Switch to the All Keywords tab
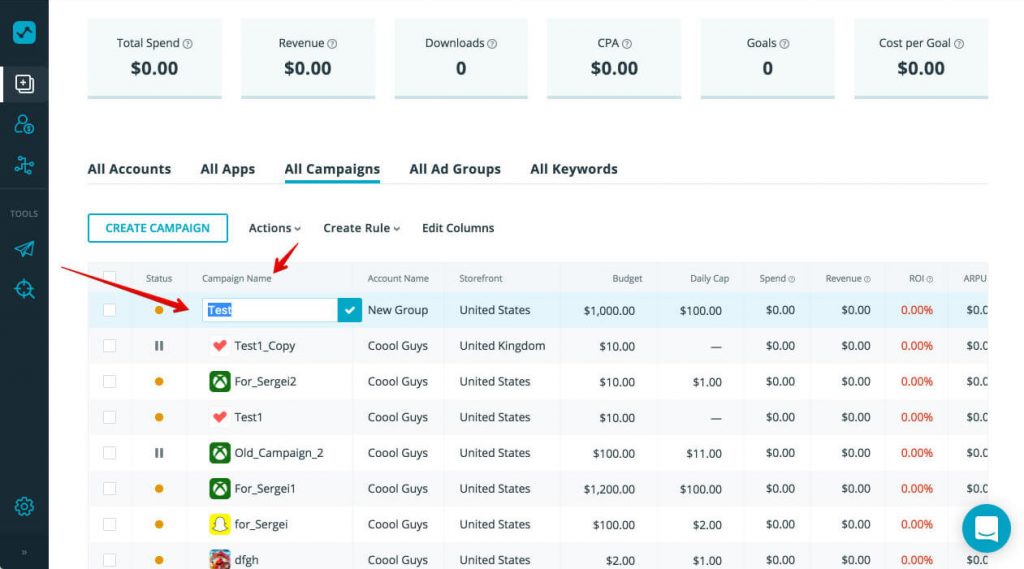1024x569 pixels. (x=573, y=169)
